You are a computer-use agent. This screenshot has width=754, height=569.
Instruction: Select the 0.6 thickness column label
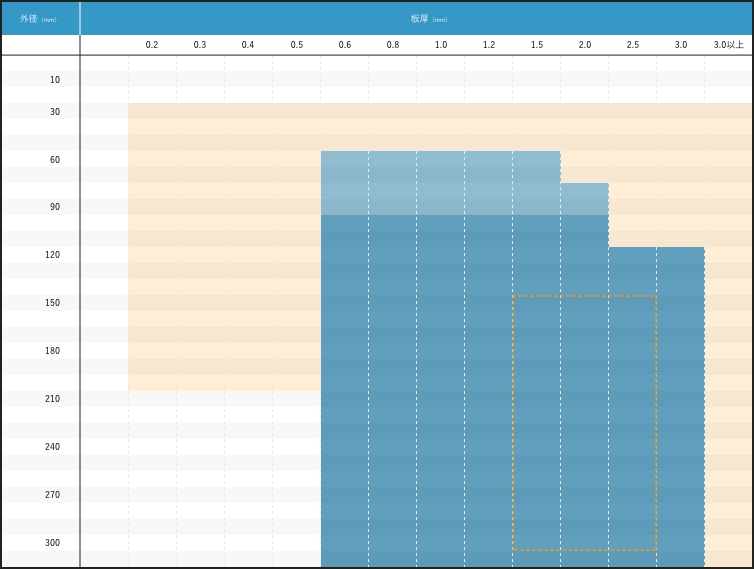[345, 45]
